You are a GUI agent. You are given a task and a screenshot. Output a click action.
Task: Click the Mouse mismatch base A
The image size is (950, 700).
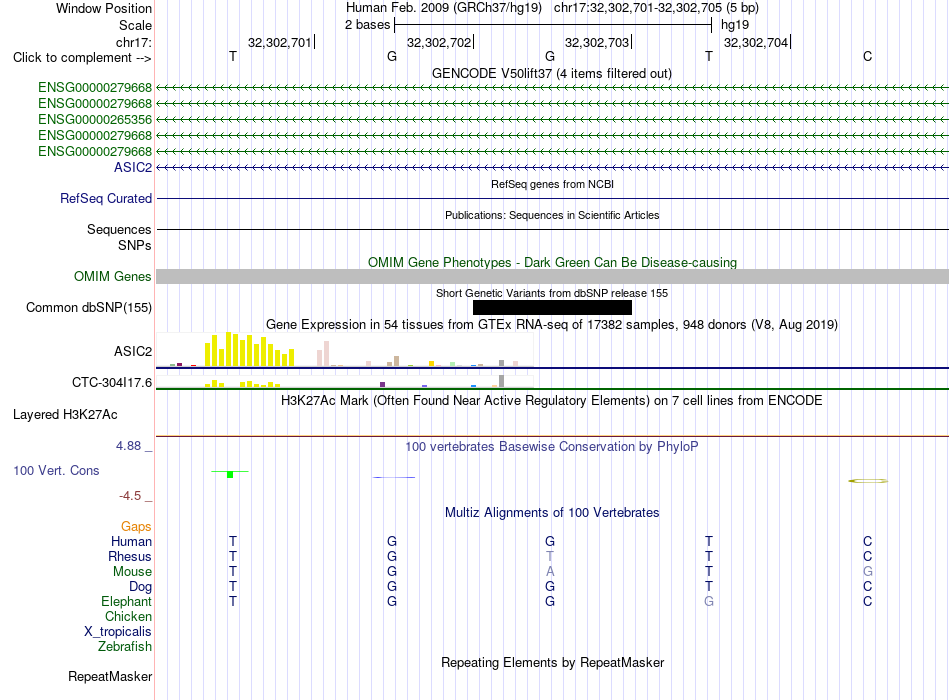[550, 572]
